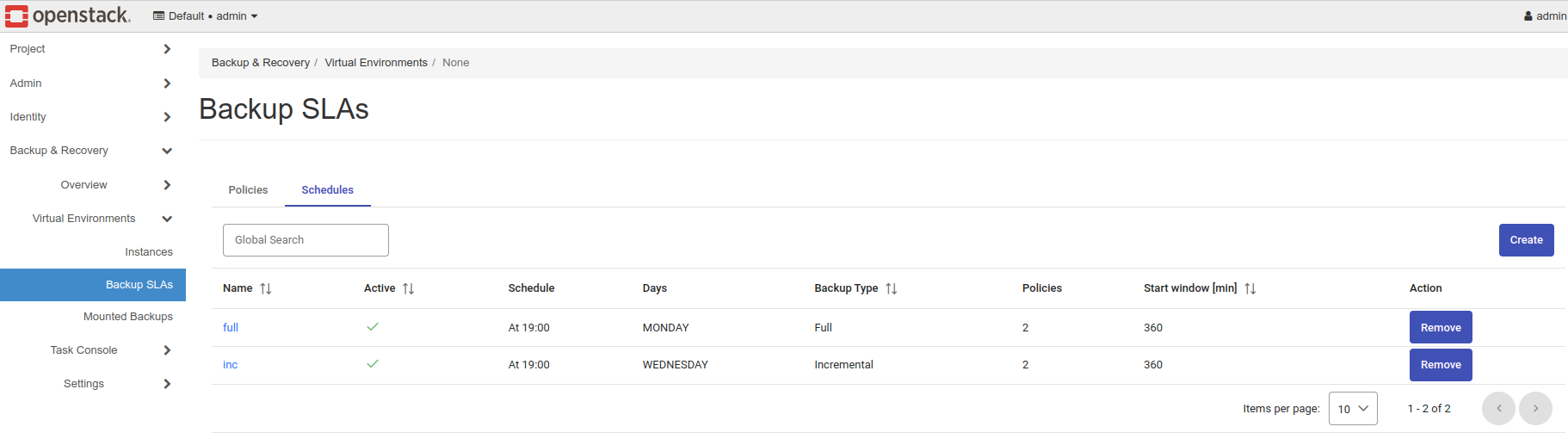Sort table by Name column

(266, 289)
